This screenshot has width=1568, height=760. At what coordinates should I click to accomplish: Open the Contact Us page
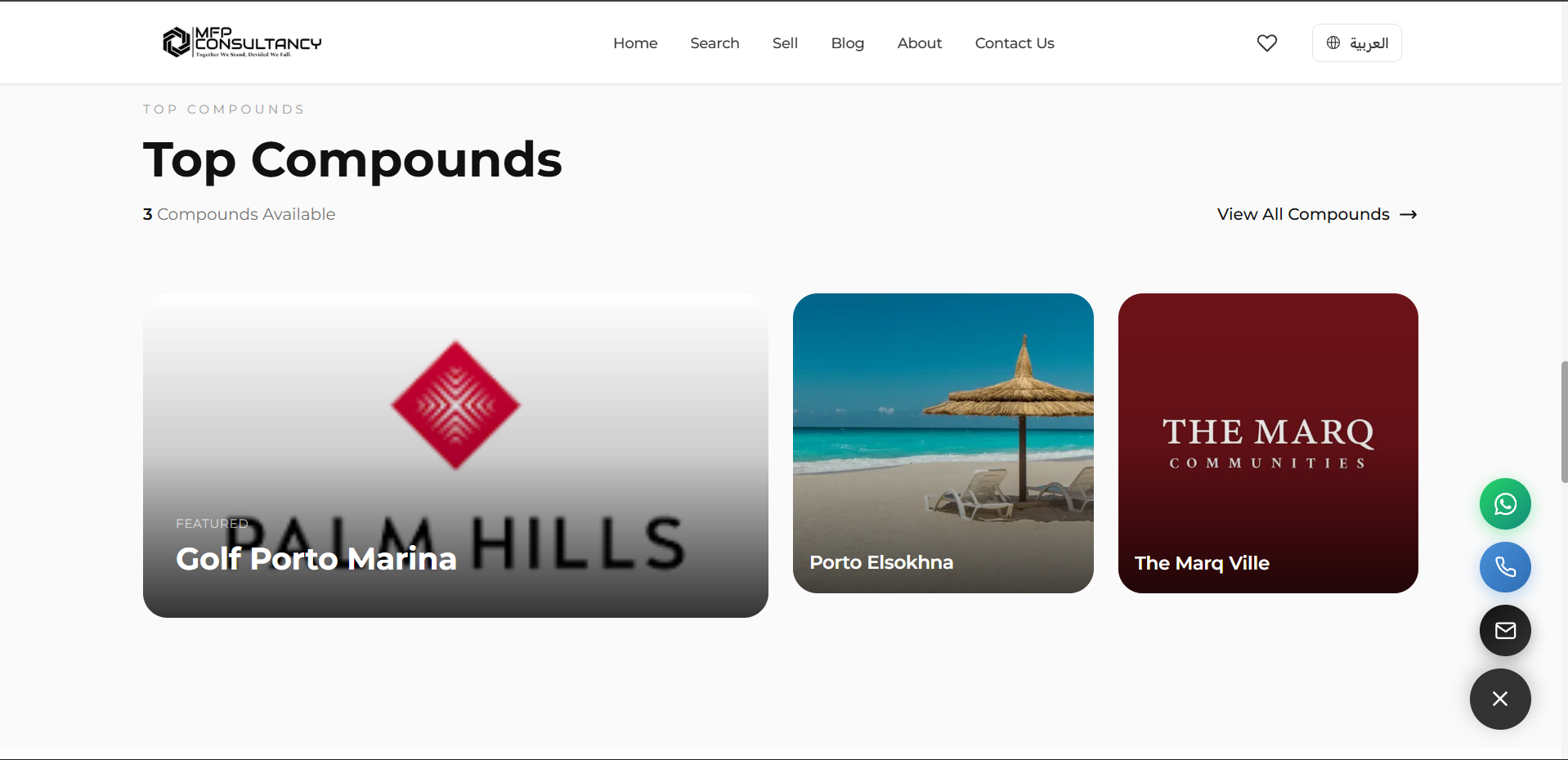click(1015, 43)
